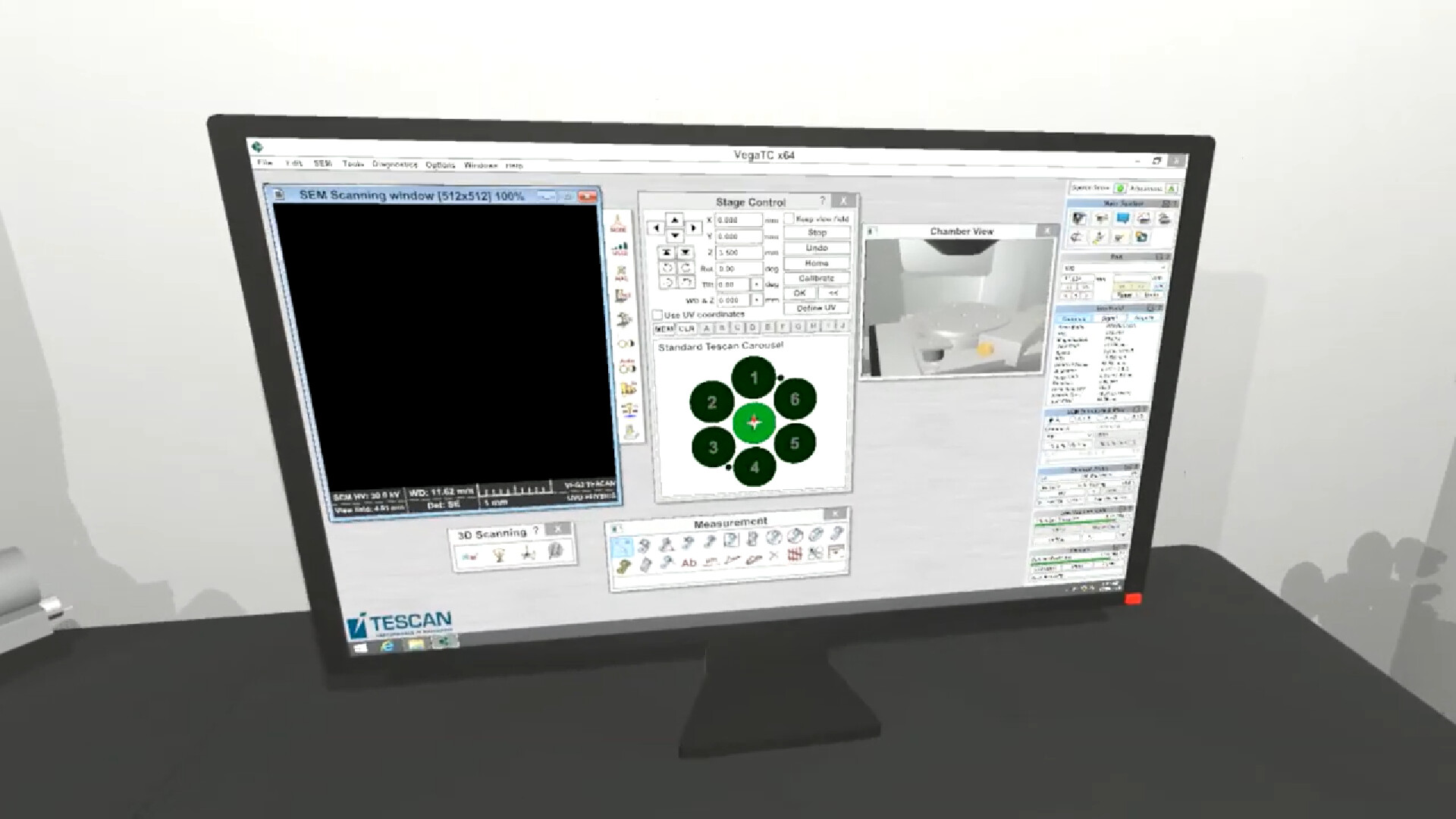Open the Tilt value dropdown arrow
The height and width of the screenshot is (819, 1456).
(757, 284)
